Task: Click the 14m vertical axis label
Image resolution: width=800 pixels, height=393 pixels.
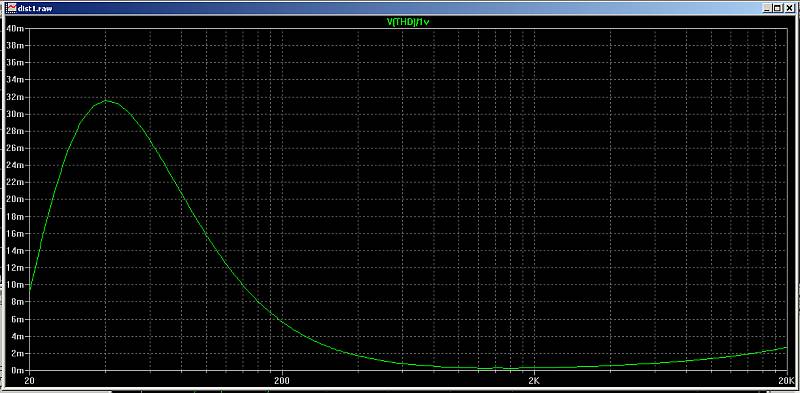Action: [x=14, y=251]
